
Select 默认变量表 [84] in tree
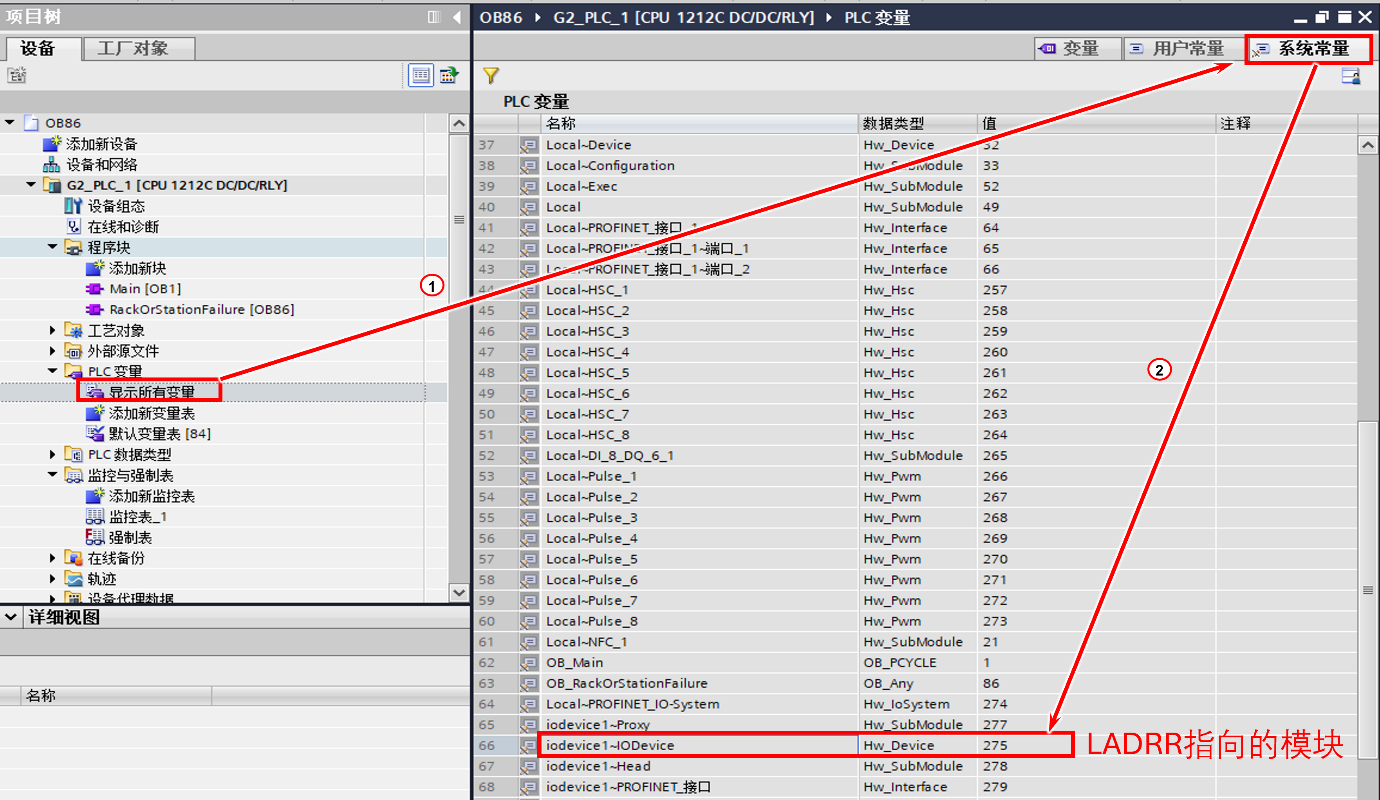click(159, 434)
